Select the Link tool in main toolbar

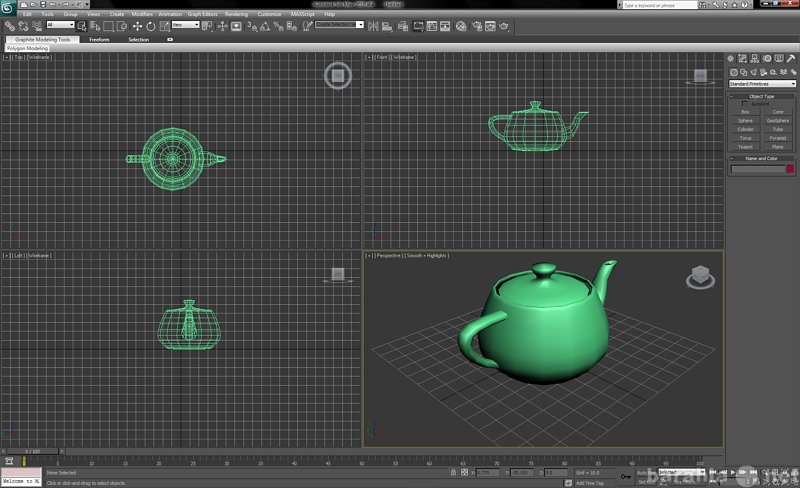pos(10,26)
